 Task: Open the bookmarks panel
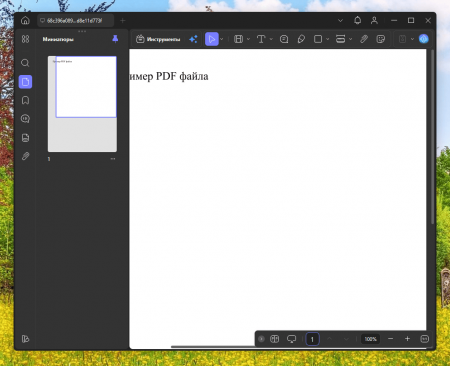(25, 100)
